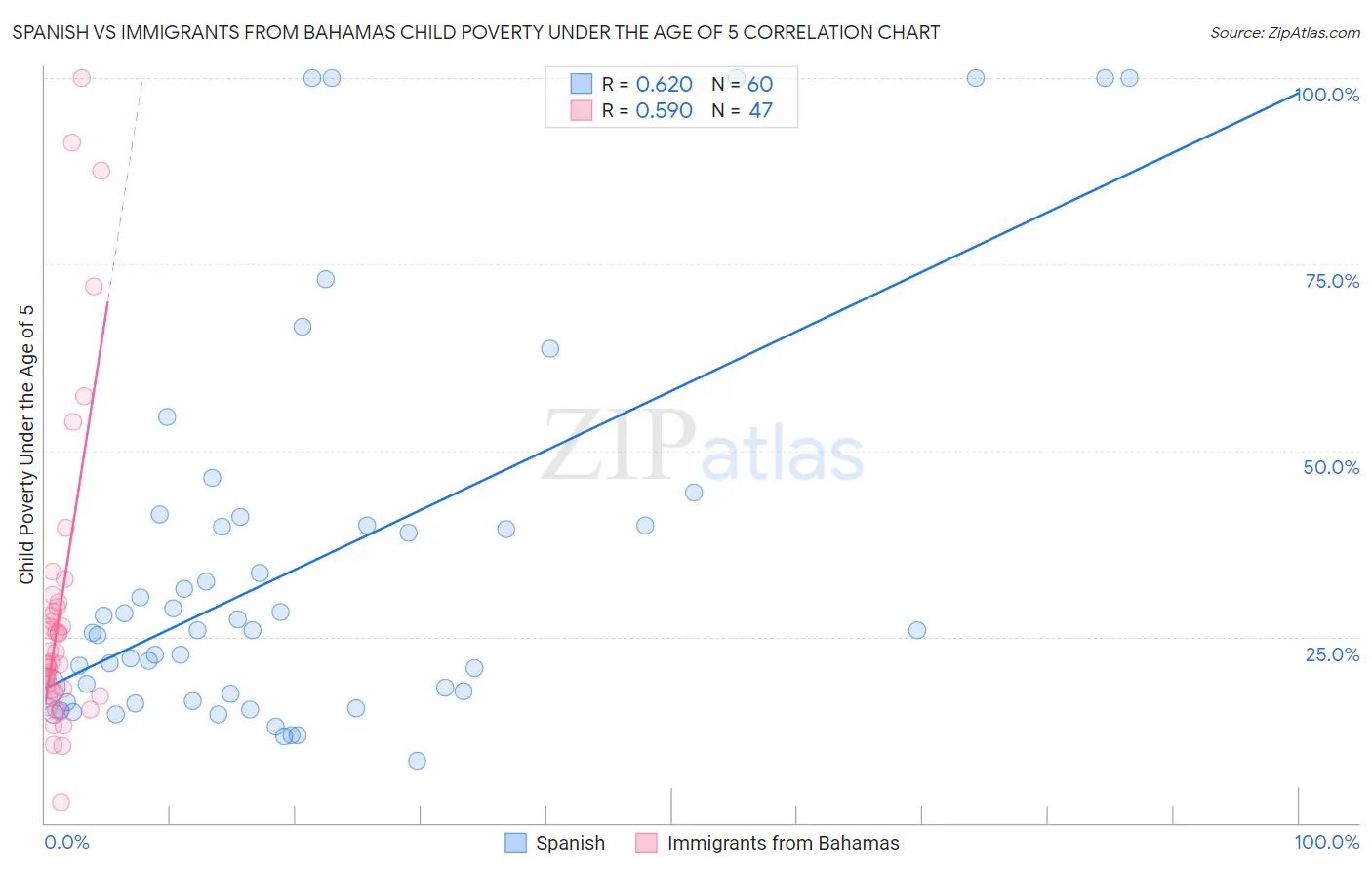Click the 25.0% y-axis label
Screen dimensions: 1372x870
pos(1332,654)
